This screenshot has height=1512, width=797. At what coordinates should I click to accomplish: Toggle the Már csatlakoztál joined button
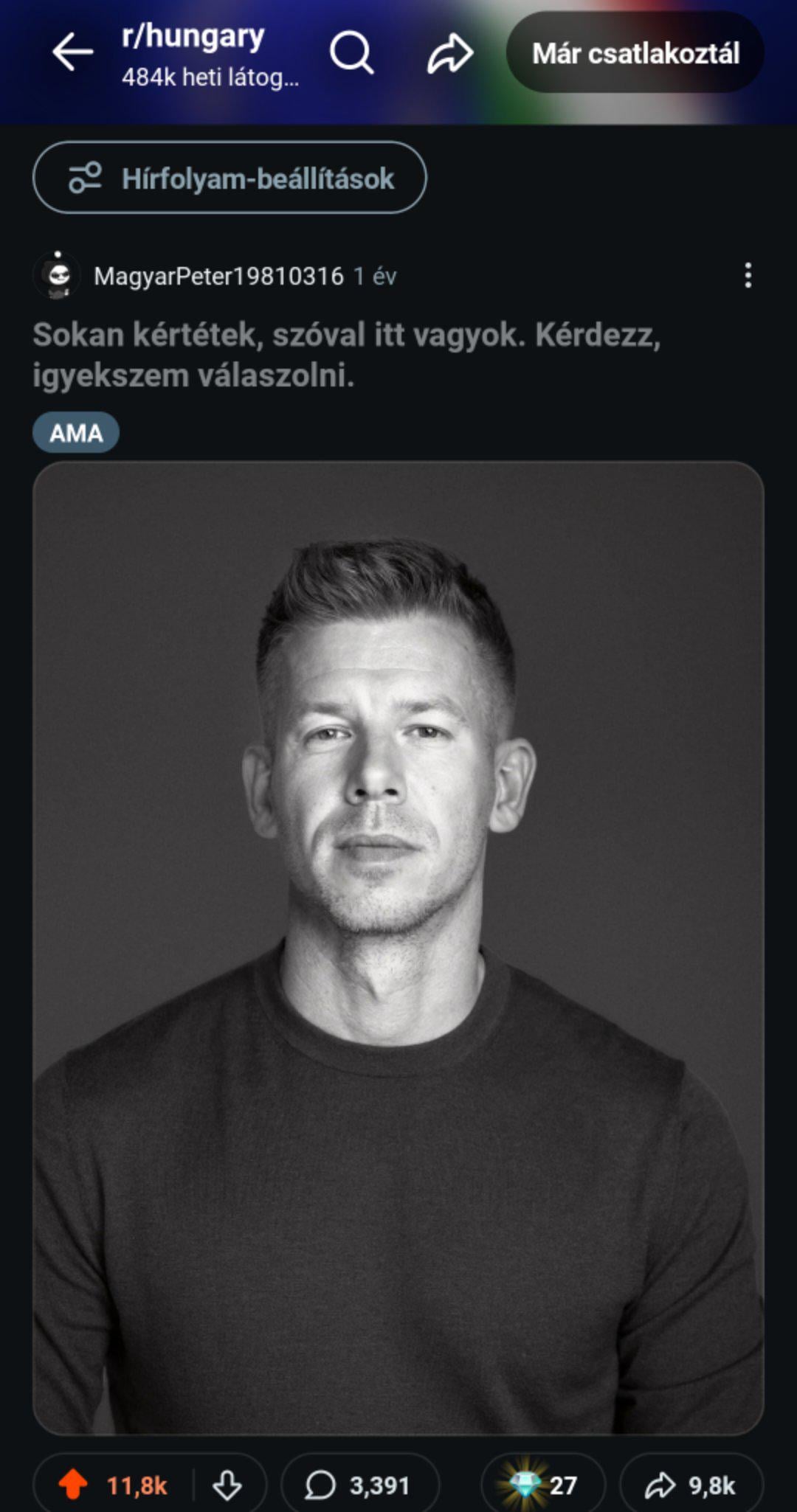tap(635, 52)
